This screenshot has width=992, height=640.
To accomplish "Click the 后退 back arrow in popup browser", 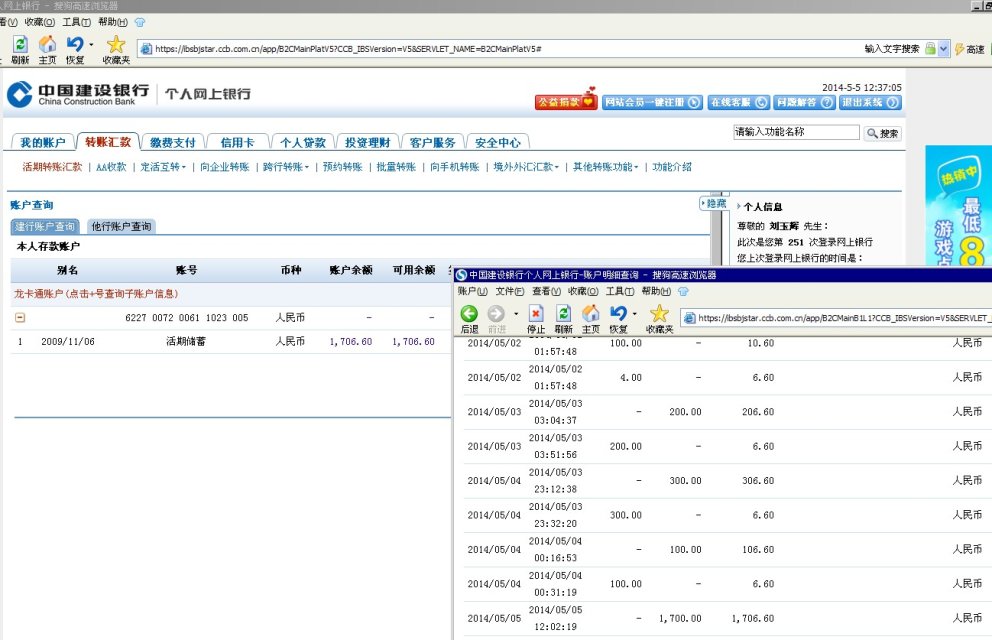I will [468, 314].
